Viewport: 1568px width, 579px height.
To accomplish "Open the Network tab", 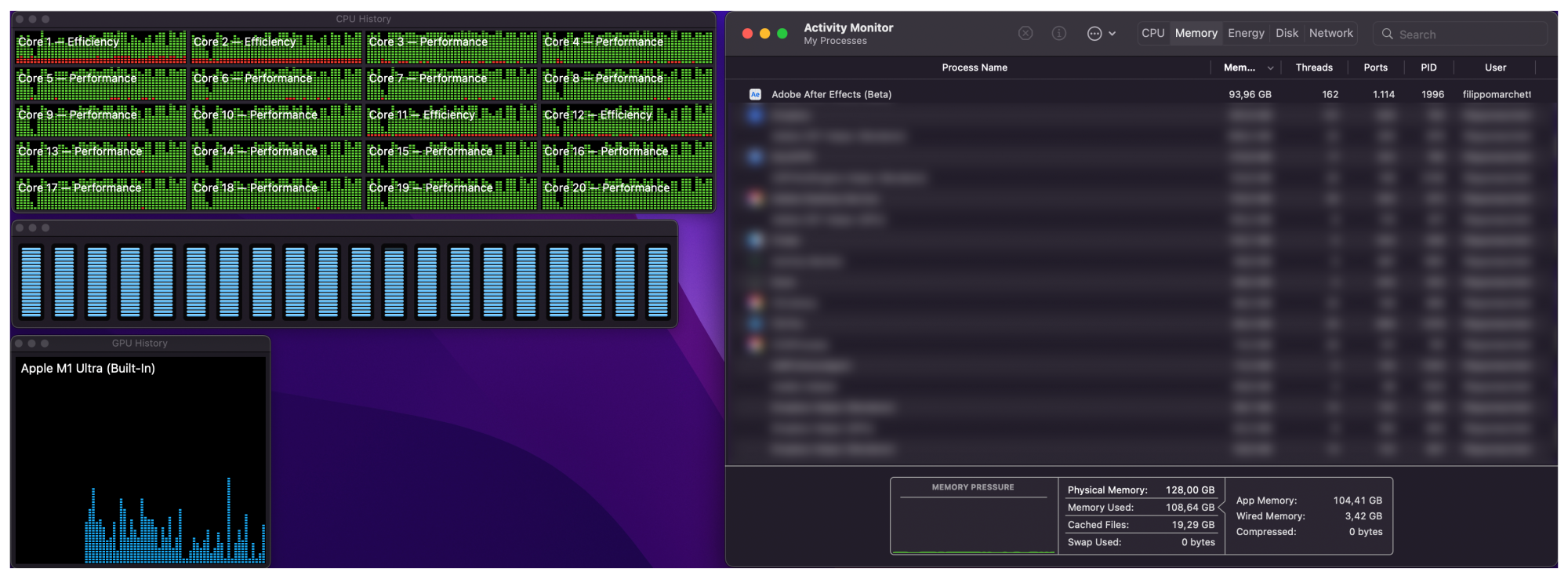I will click(x=1331, y=33).
